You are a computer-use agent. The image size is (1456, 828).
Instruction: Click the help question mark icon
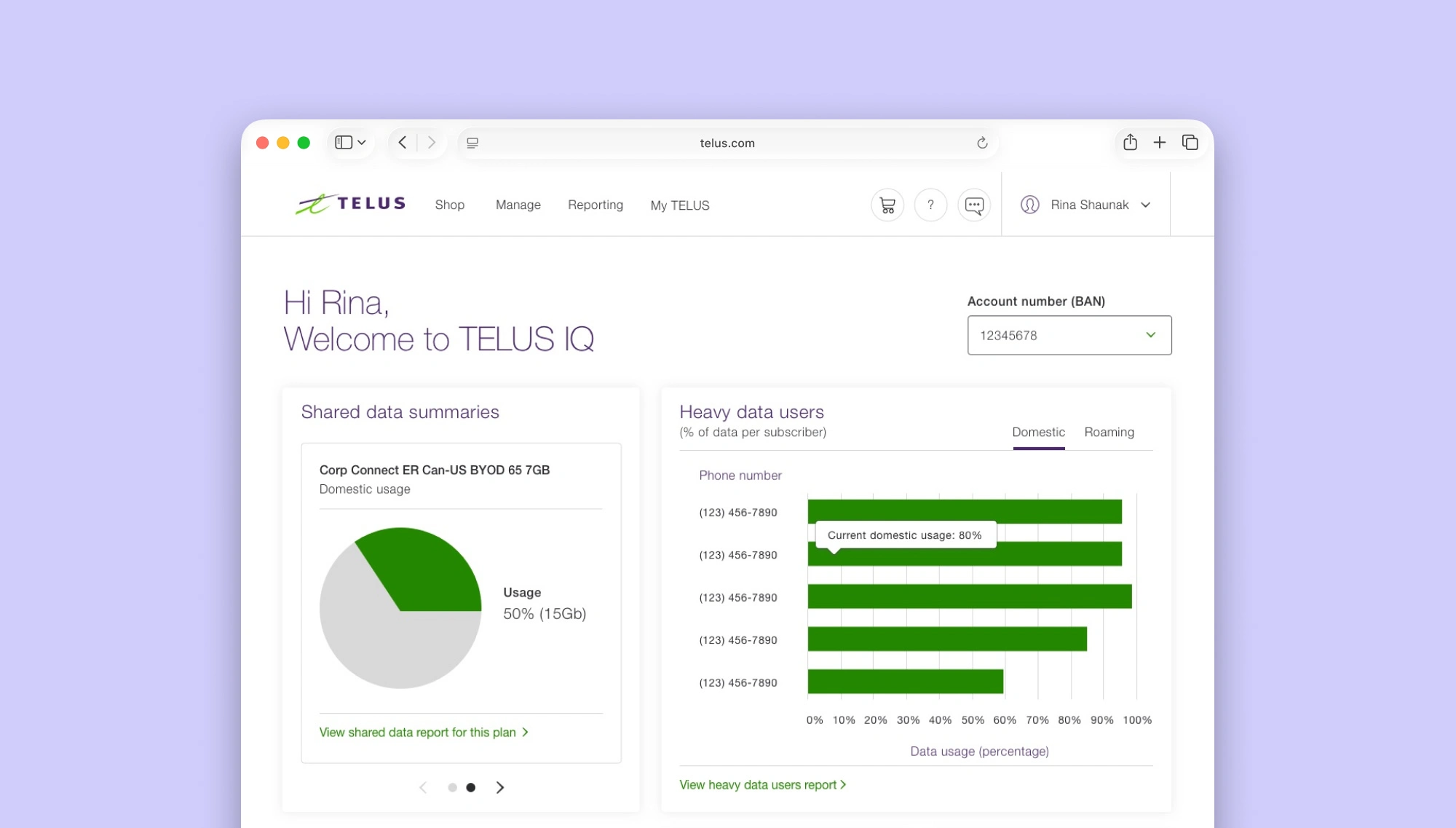930,205
